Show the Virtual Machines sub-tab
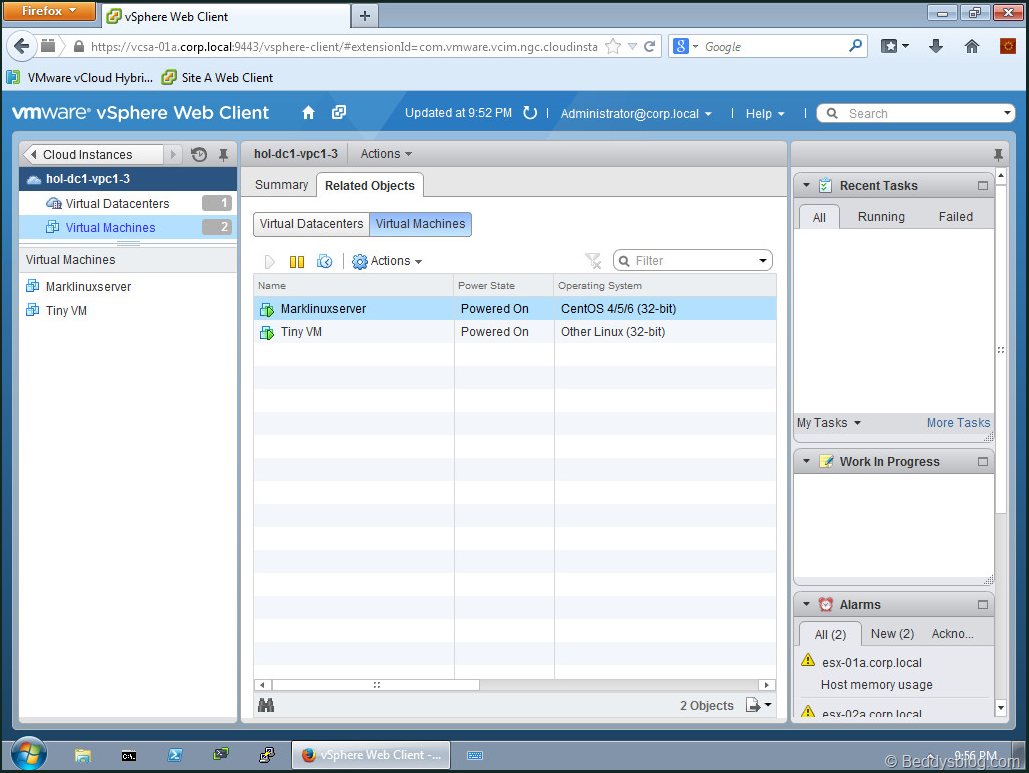Screen dimensions: 1029x773 pyautogui.click(x=420, y=224)
